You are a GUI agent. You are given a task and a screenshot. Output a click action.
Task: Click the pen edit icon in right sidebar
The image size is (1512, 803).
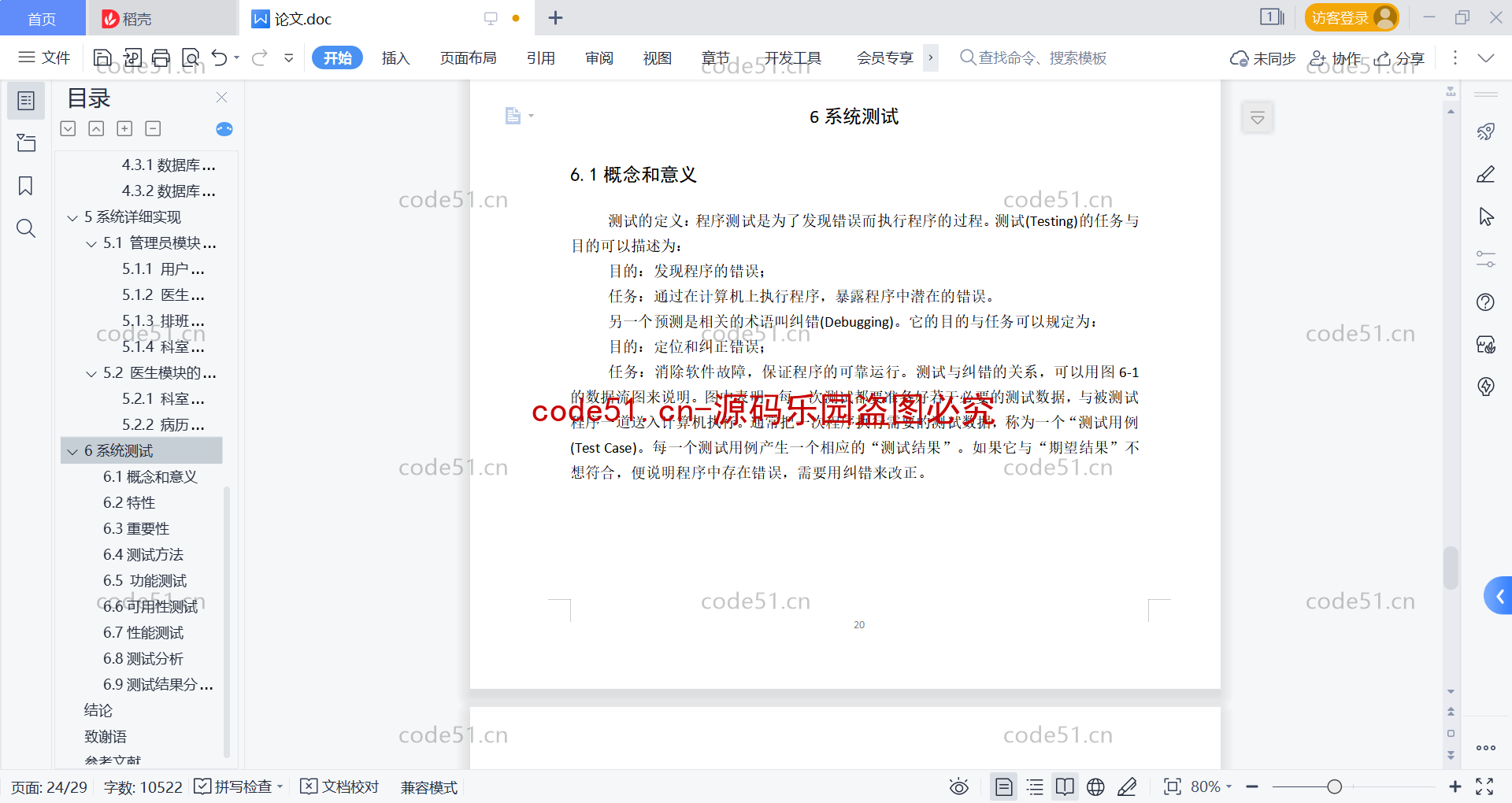click(x=1486, y=174)
